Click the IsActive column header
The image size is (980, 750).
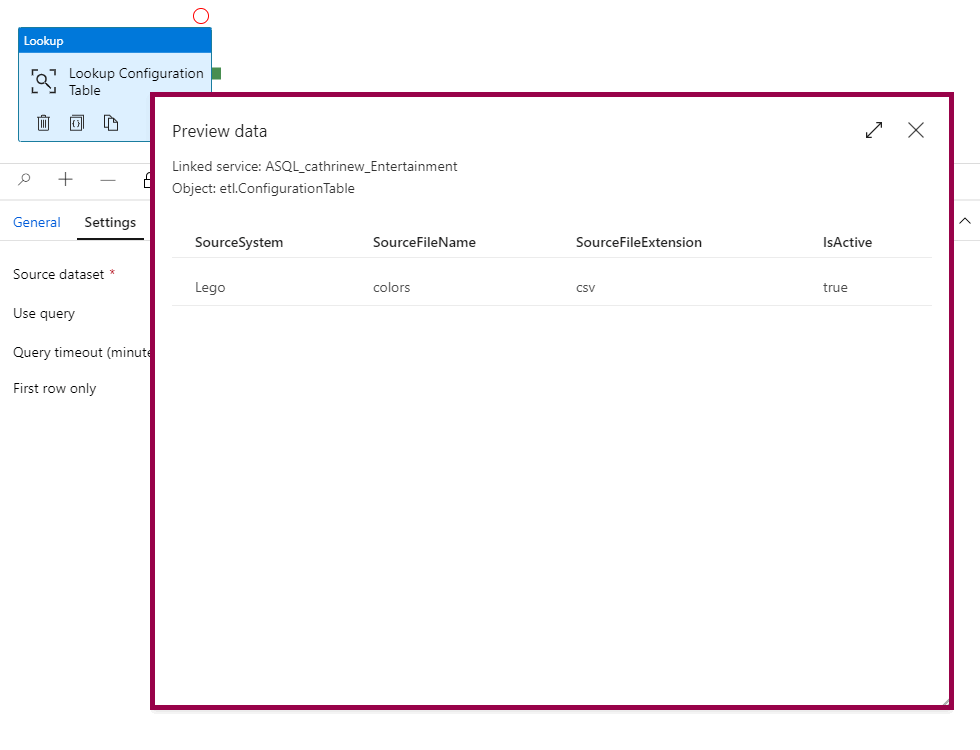(x=847, y=242)
